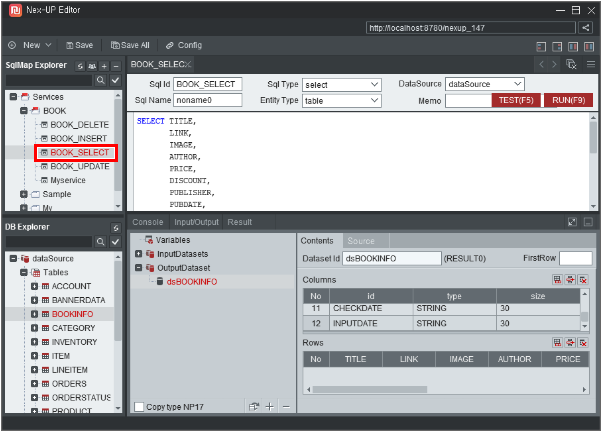The image size is (602, 432).
Task: Select the third layout icon in top toolbar
Action: 573,46
